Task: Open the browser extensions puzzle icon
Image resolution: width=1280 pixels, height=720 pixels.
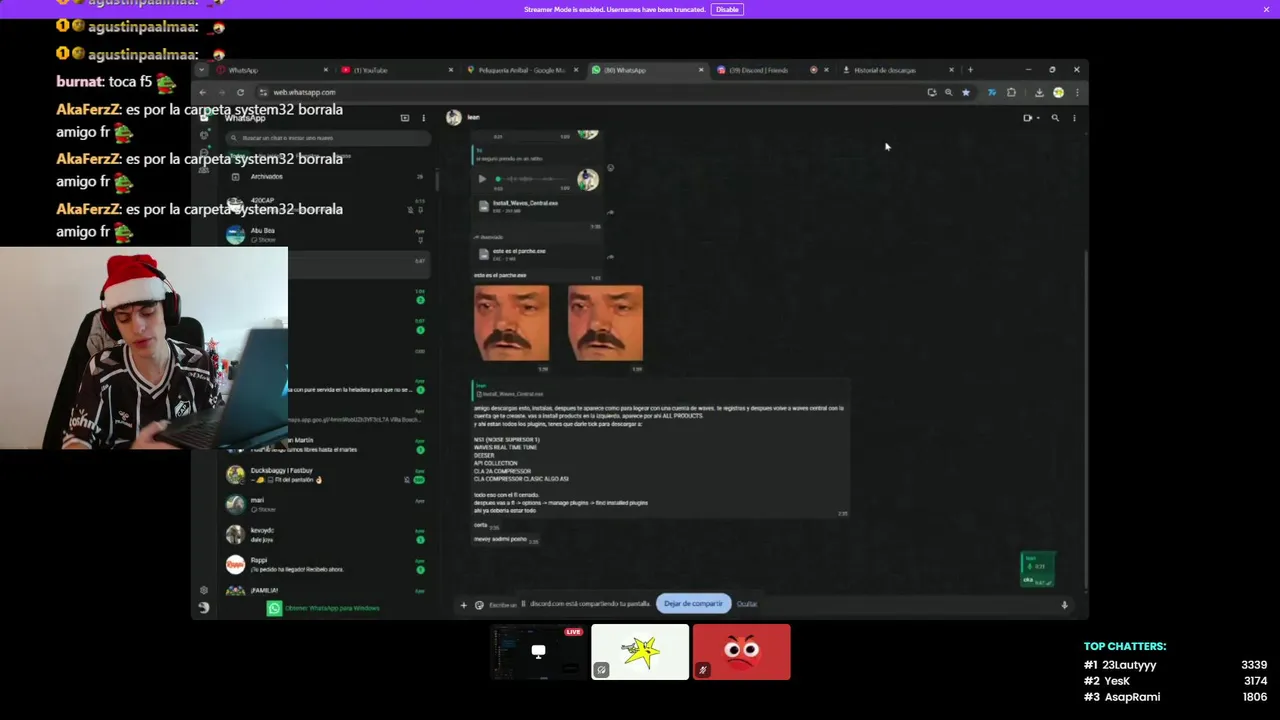Action: pyautogui.click(x=1011, y=92)
